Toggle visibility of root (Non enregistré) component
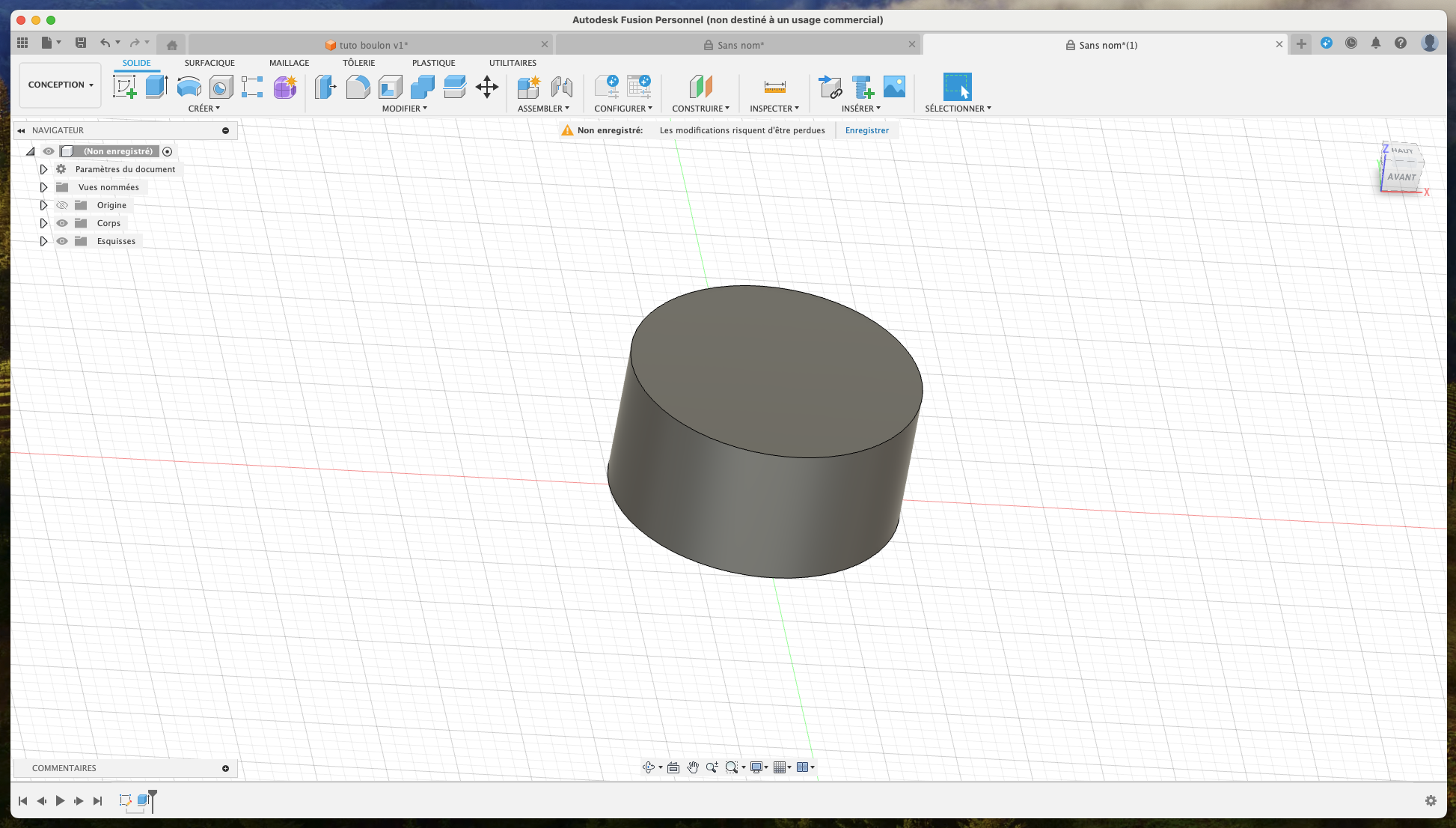Viewport: 1456px width, 828px height. click(x=49, y=151)
